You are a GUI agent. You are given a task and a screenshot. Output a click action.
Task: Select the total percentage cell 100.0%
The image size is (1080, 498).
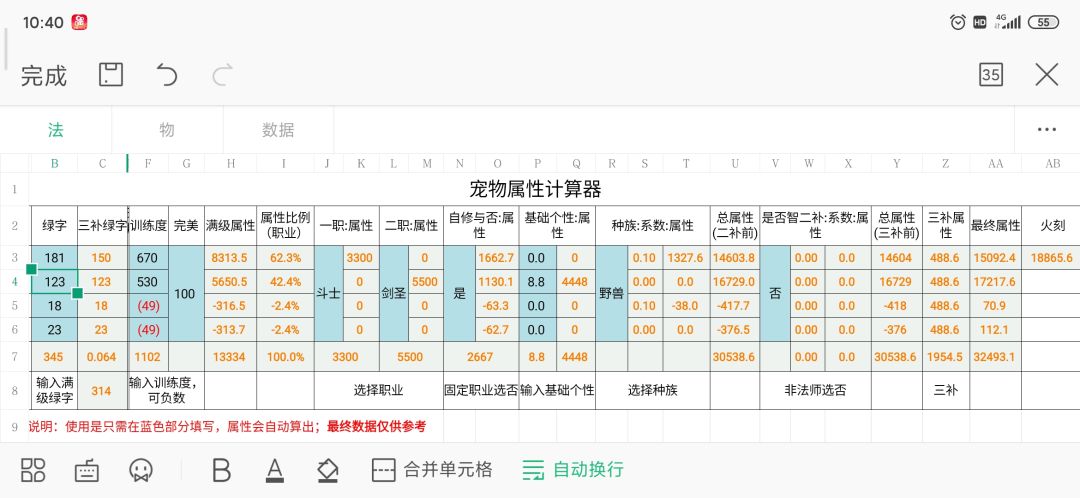point(285,357)
